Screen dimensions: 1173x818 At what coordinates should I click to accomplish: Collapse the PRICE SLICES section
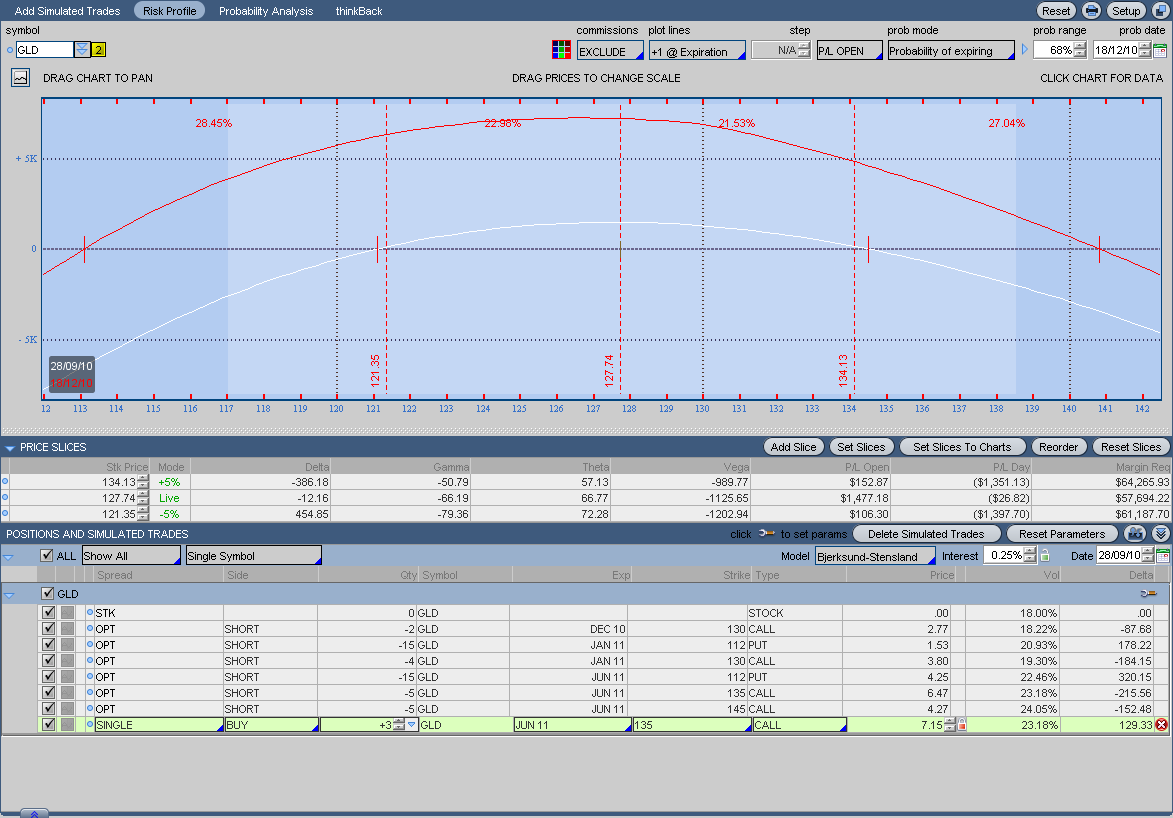pos(10,448)
